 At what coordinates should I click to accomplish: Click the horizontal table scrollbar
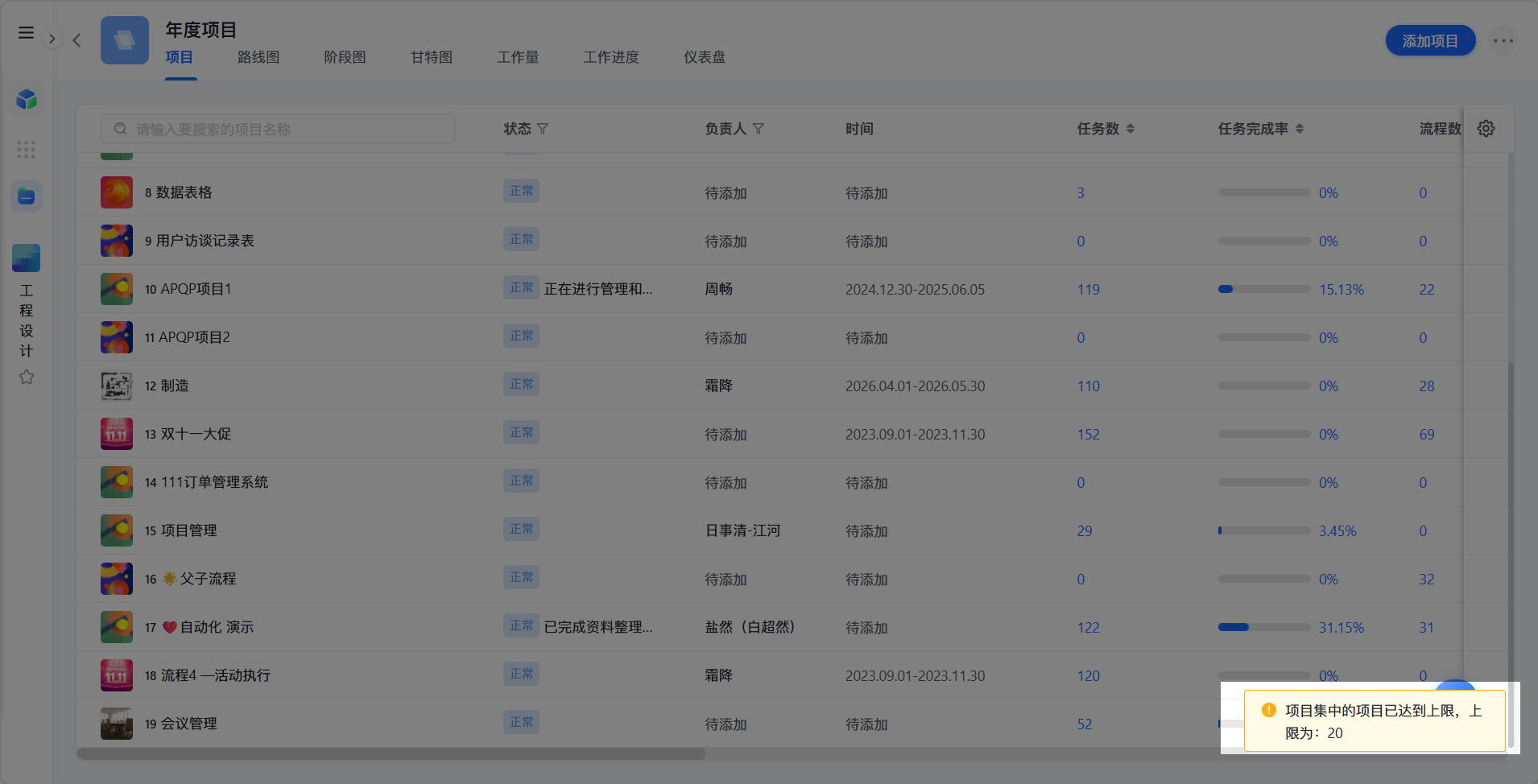(x=391, y=754)
